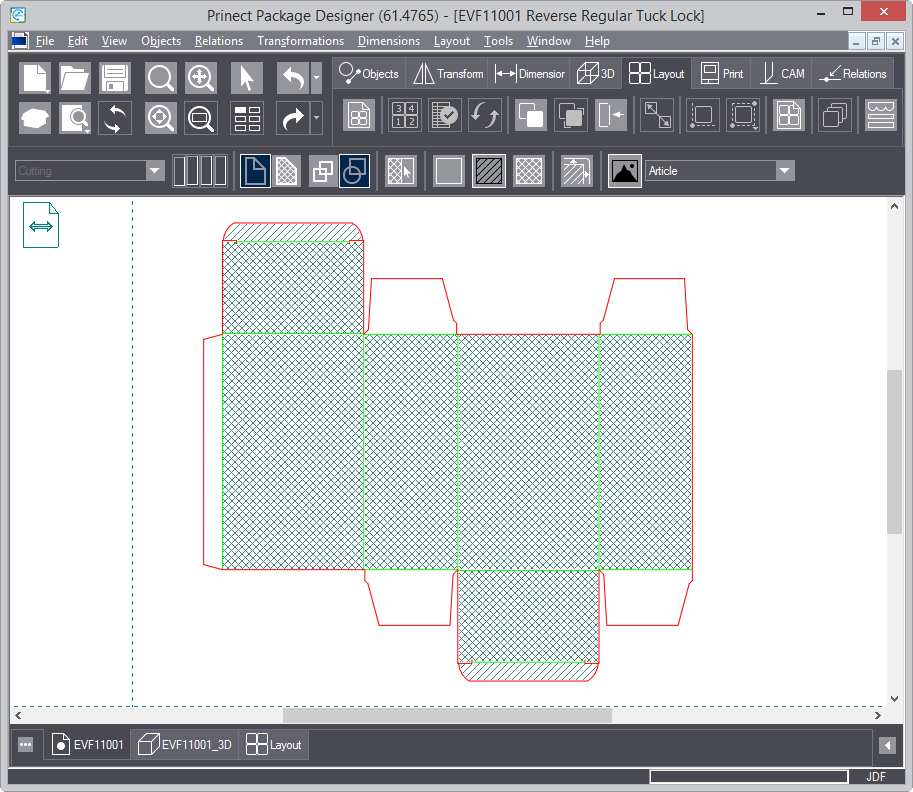Click the Layout button in bottom bar
Image resolution: width=913 pixels, height=792 pixels.
275,745
